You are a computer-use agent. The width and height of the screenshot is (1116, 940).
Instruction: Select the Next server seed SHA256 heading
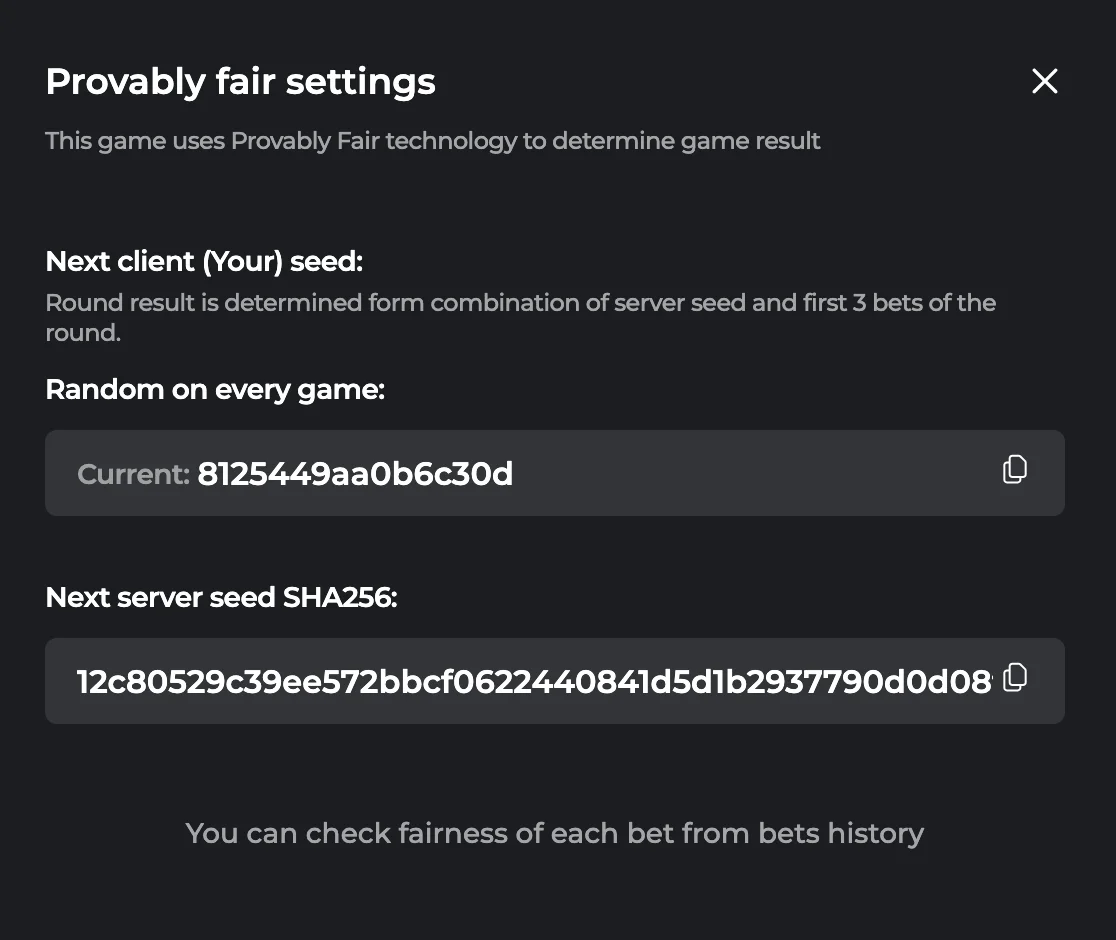[222, 597]
